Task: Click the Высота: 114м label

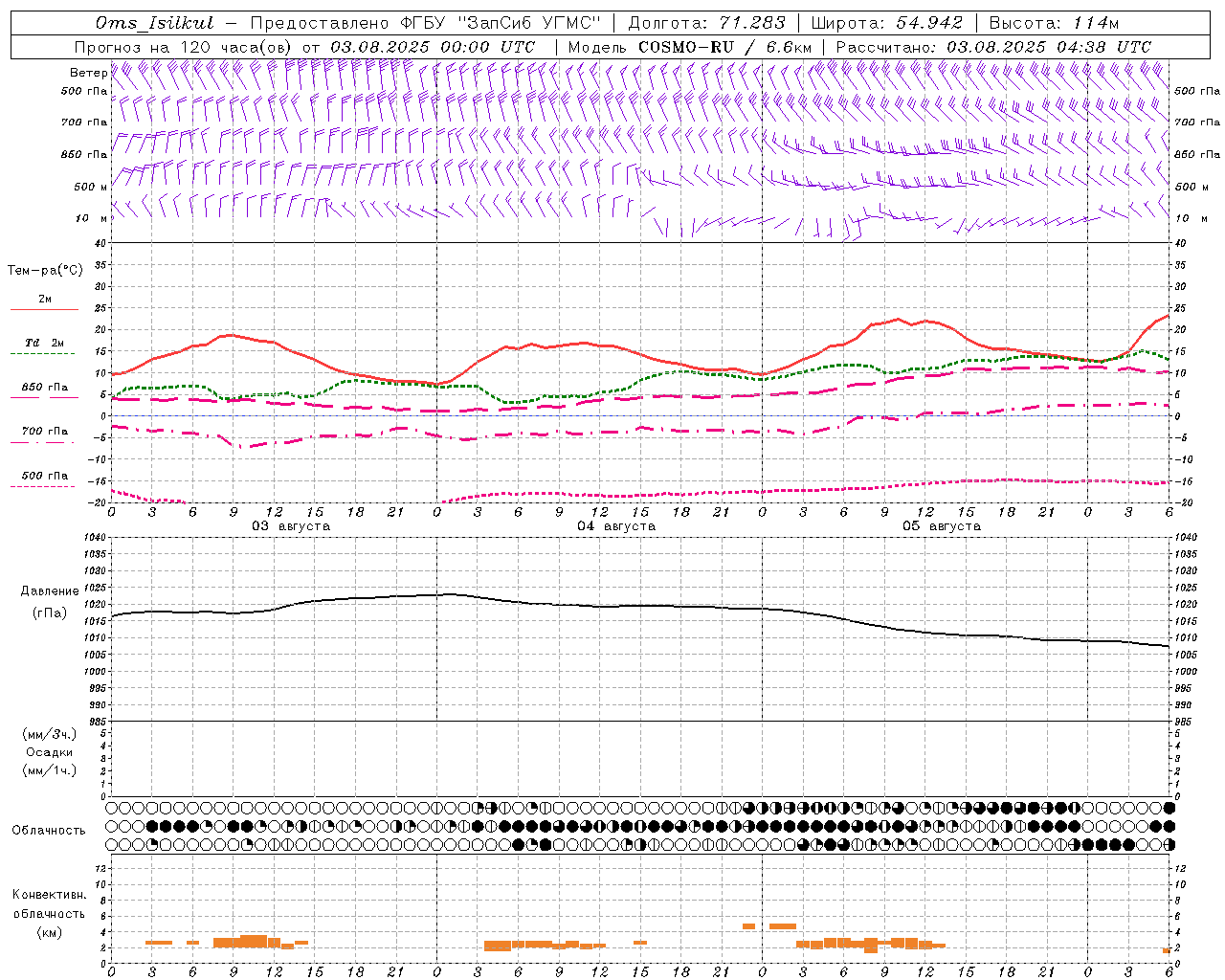Action: coord(1054,23)
